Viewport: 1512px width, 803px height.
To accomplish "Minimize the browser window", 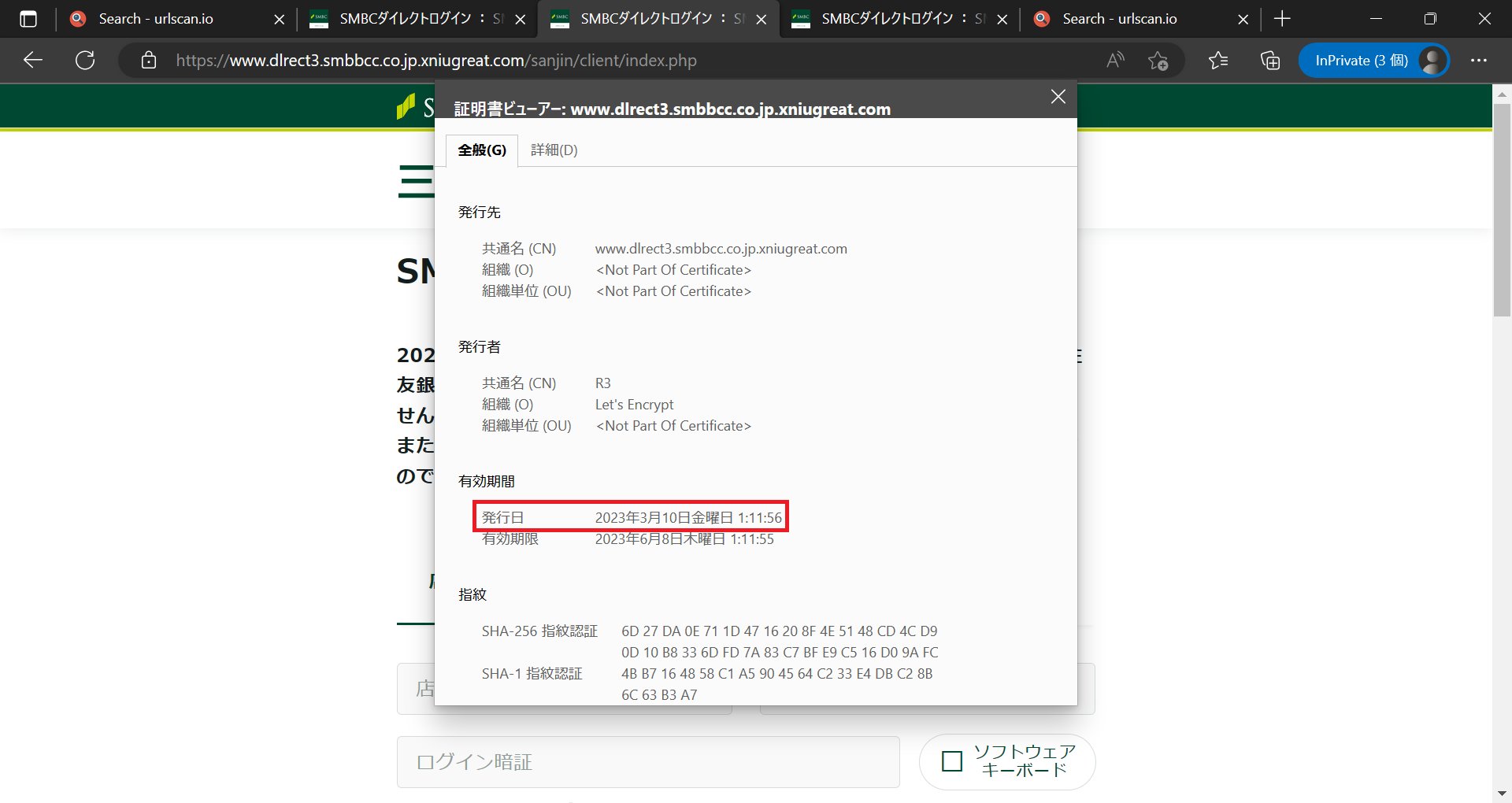I will (1377, 19).
